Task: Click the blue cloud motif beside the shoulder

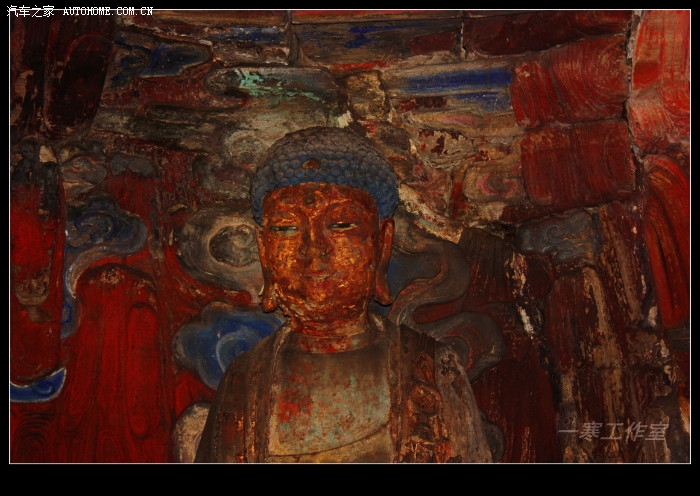Action: (x=220, y=340)
